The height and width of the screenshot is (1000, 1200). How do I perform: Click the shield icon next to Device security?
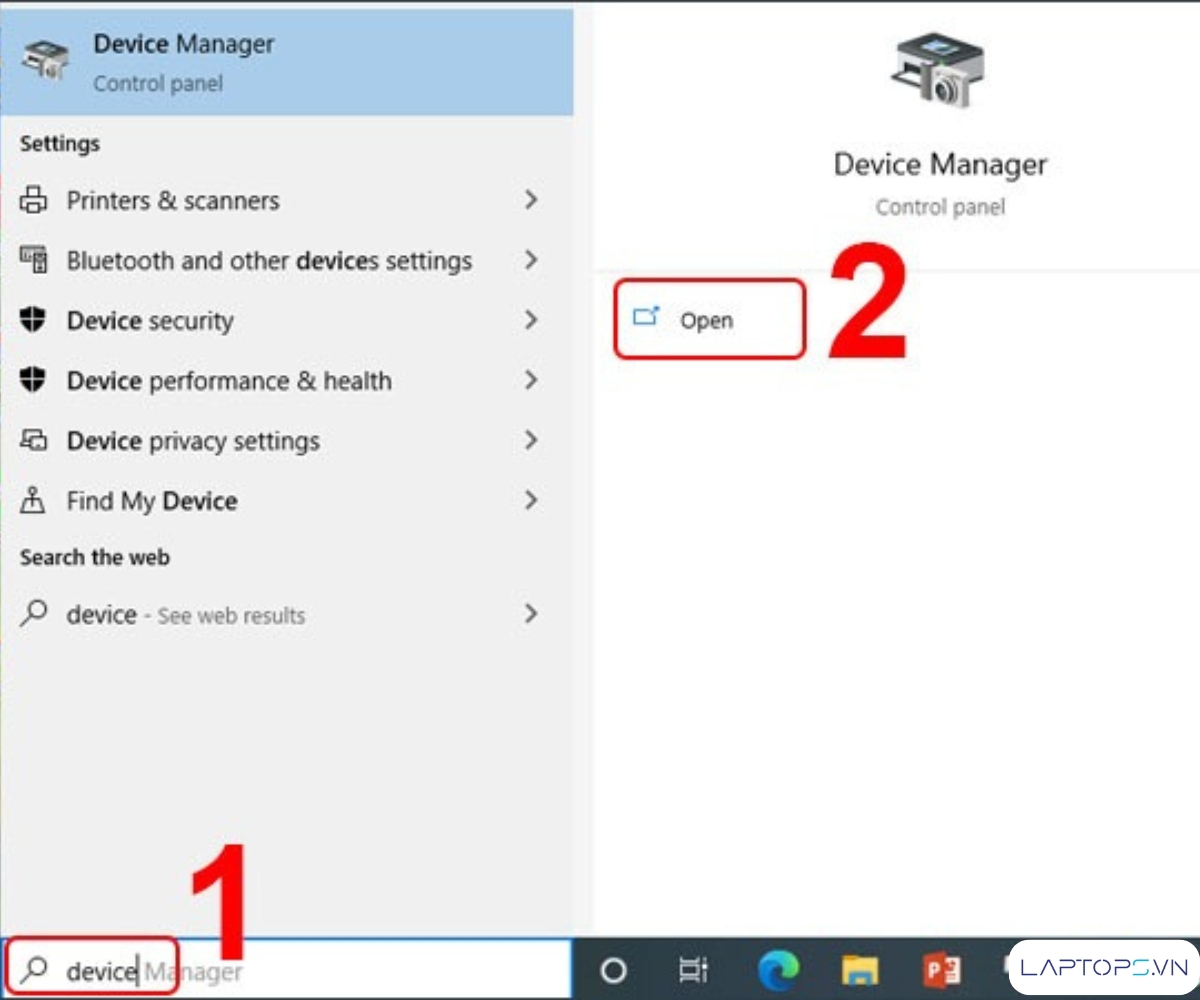34,321
